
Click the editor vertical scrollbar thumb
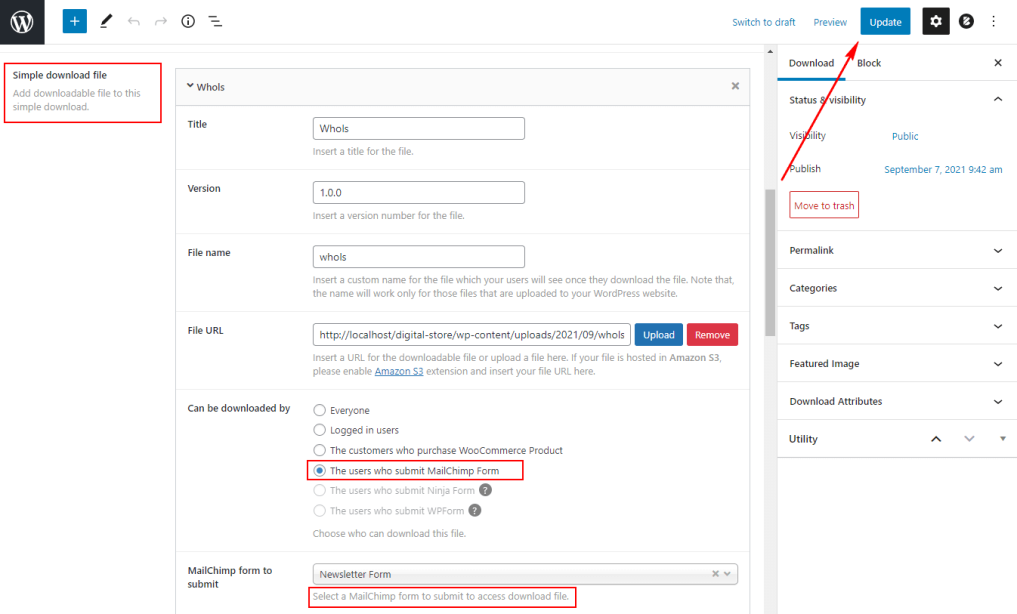click(770, 262)
